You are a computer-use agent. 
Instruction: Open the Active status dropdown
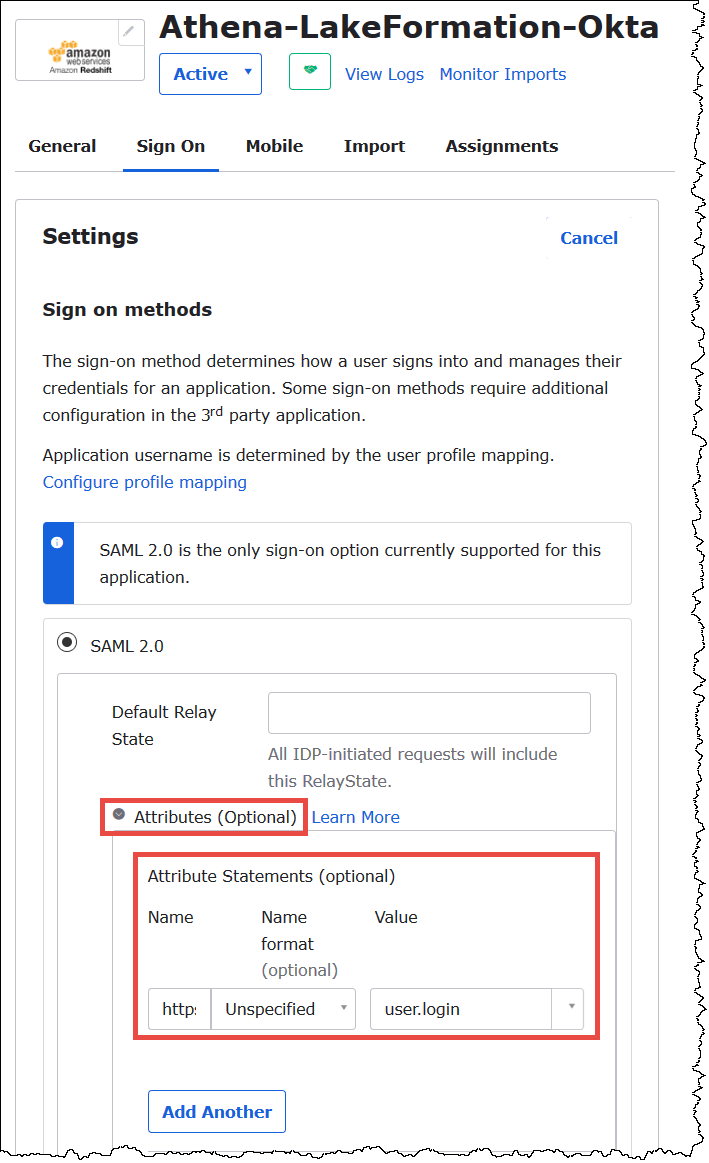pyautogui.click(x=210, y=73)
